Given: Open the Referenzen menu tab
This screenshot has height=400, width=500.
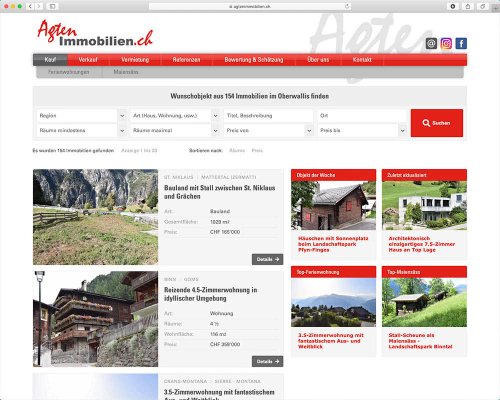Looking at the screenshot, I should tap(186, 60).
